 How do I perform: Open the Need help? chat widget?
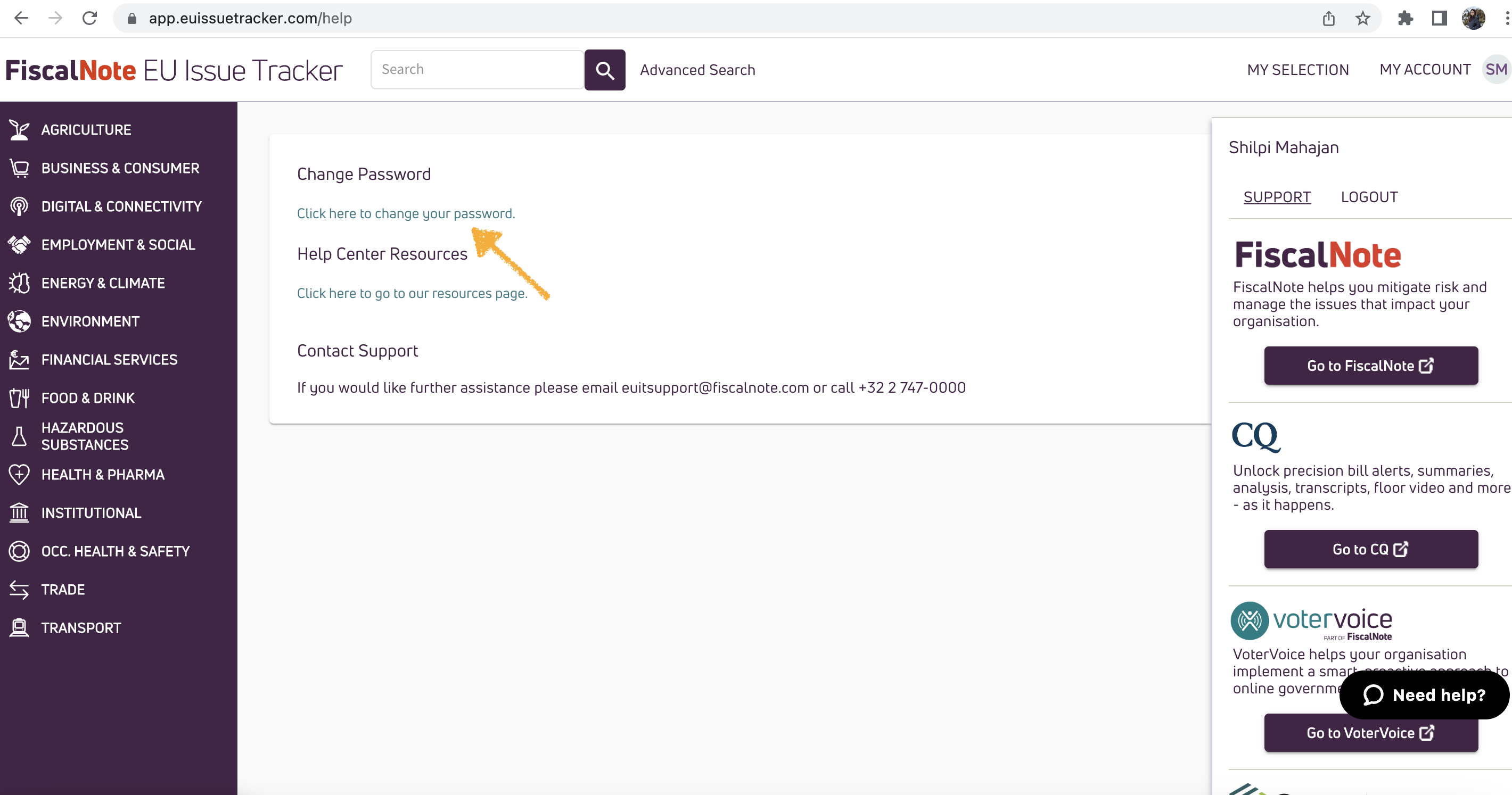pos(1424,694)
